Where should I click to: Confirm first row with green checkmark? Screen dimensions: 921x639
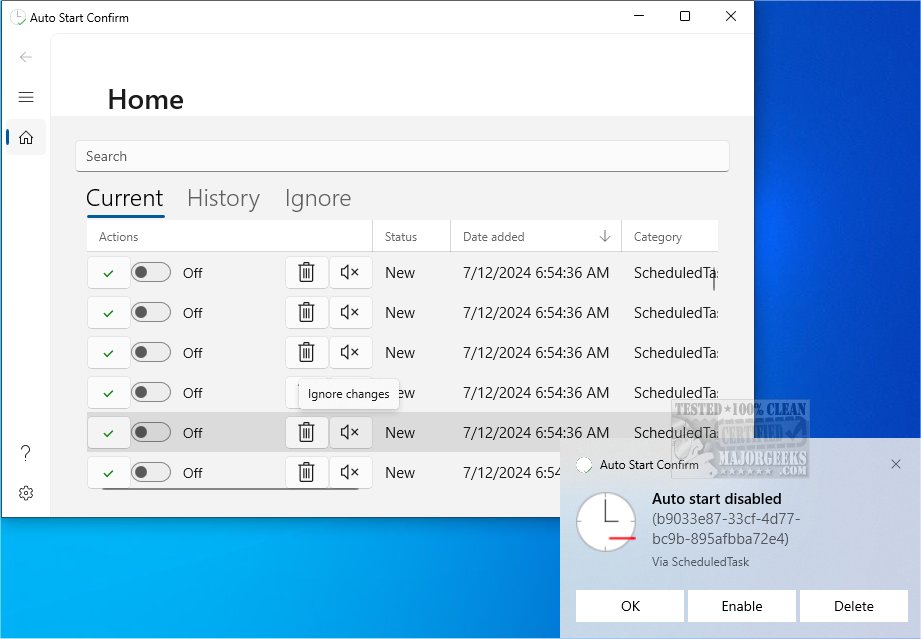[x=108, y=273]
